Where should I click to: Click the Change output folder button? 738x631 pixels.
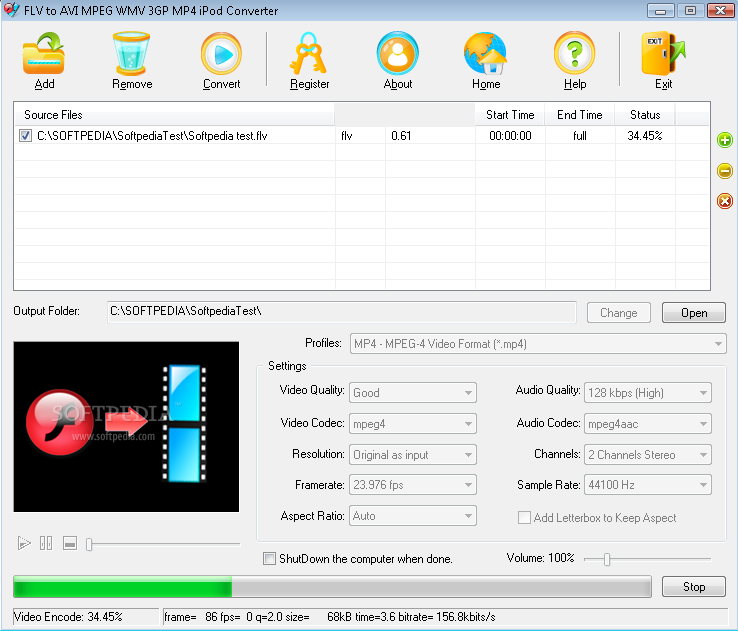(618, 313)
